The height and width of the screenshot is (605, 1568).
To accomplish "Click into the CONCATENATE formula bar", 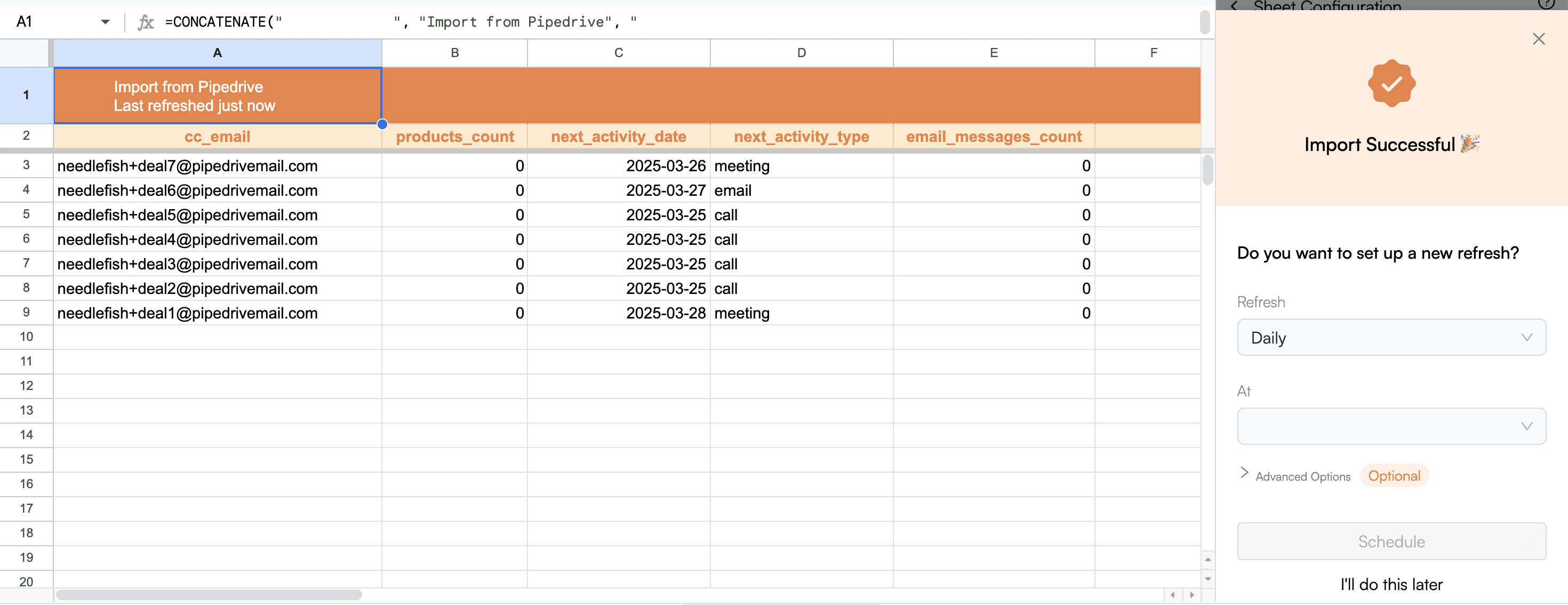I will pyautogui.click(x=676, y=22).
